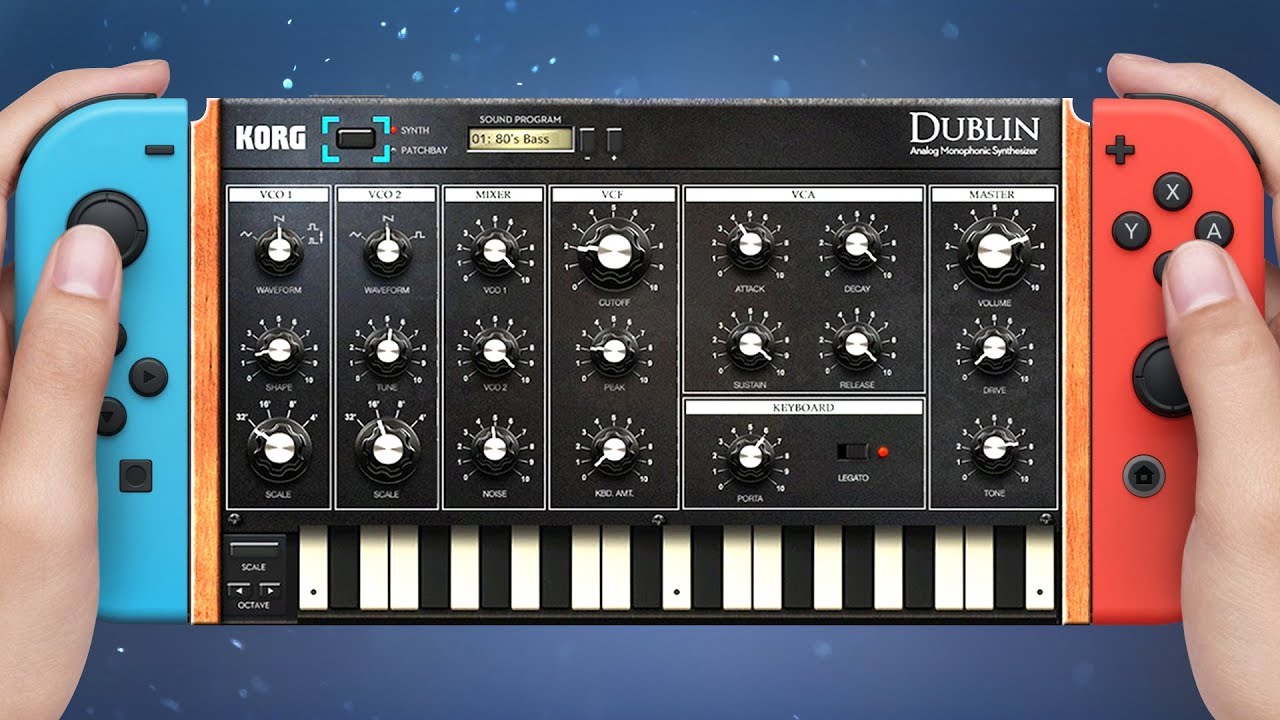
Task: Click the Master Tone knob
Action: [993, 447]
